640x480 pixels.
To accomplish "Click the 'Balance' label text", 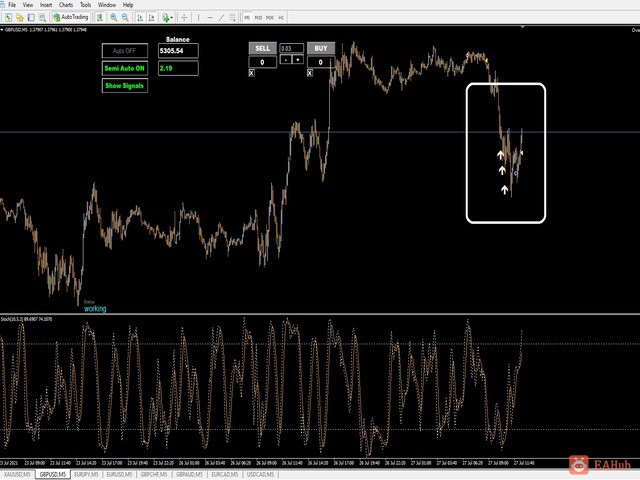I will tap(178, 39).
